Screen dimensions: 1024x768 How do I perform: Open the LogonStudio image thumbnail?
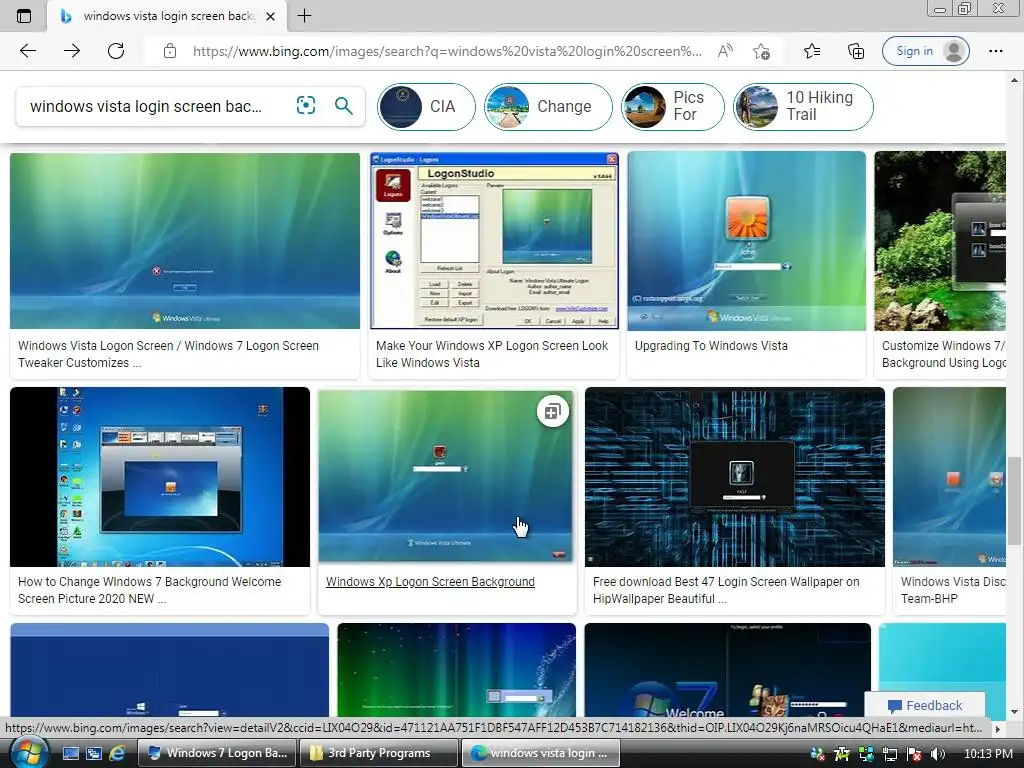[494, 240]
